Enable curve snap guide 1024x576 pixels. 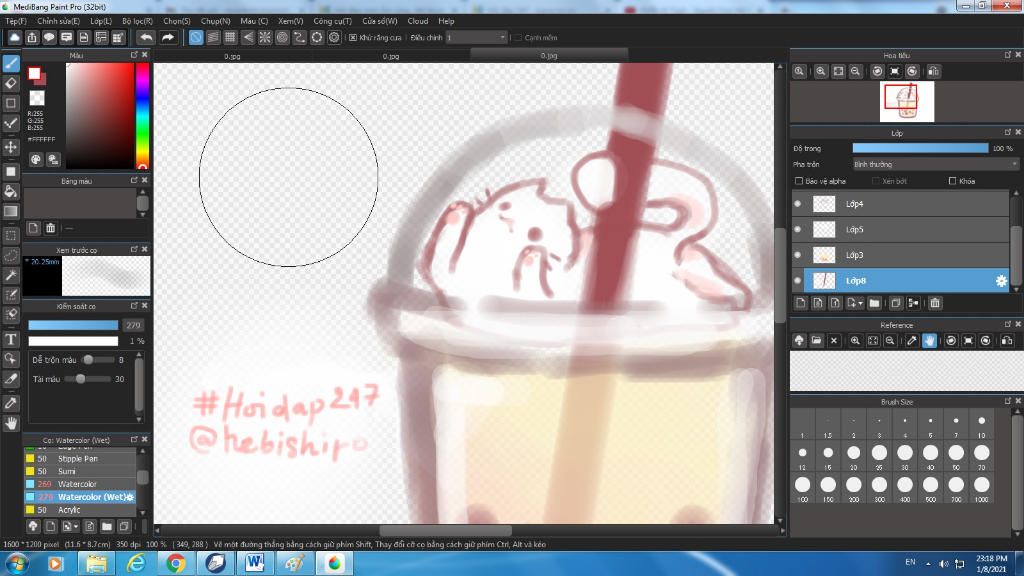(x=300, y=37)
